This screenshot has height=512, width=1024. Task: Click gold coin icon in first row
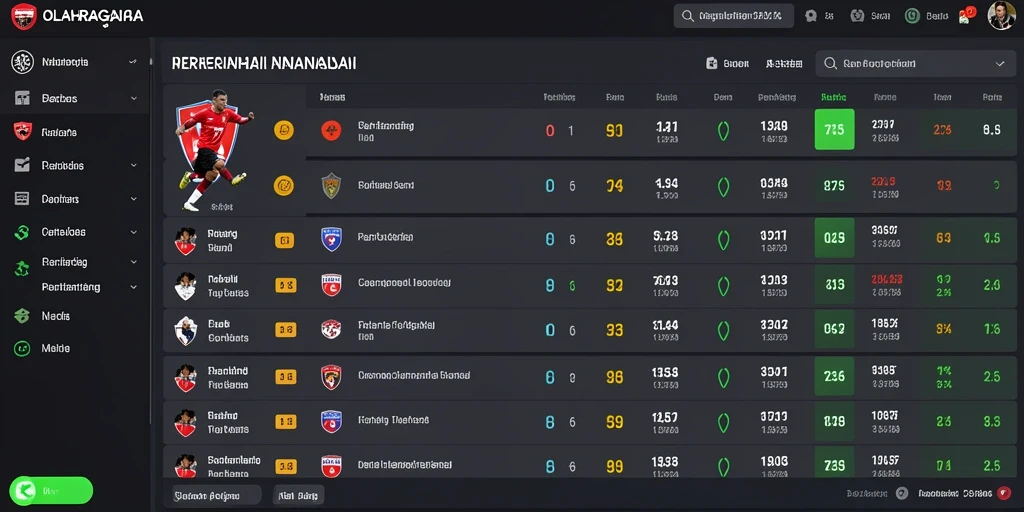(x=283, y=130)
